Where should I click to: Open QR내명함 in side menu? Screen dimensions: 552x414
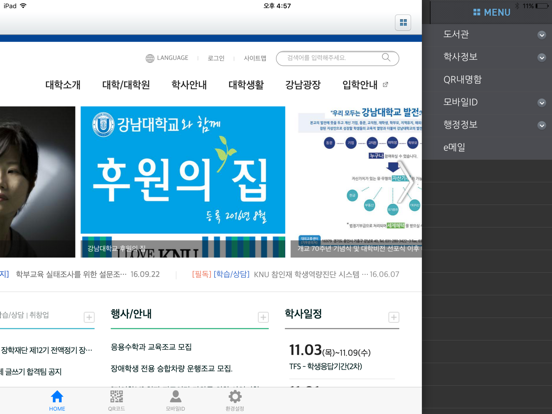coord(487,80)
